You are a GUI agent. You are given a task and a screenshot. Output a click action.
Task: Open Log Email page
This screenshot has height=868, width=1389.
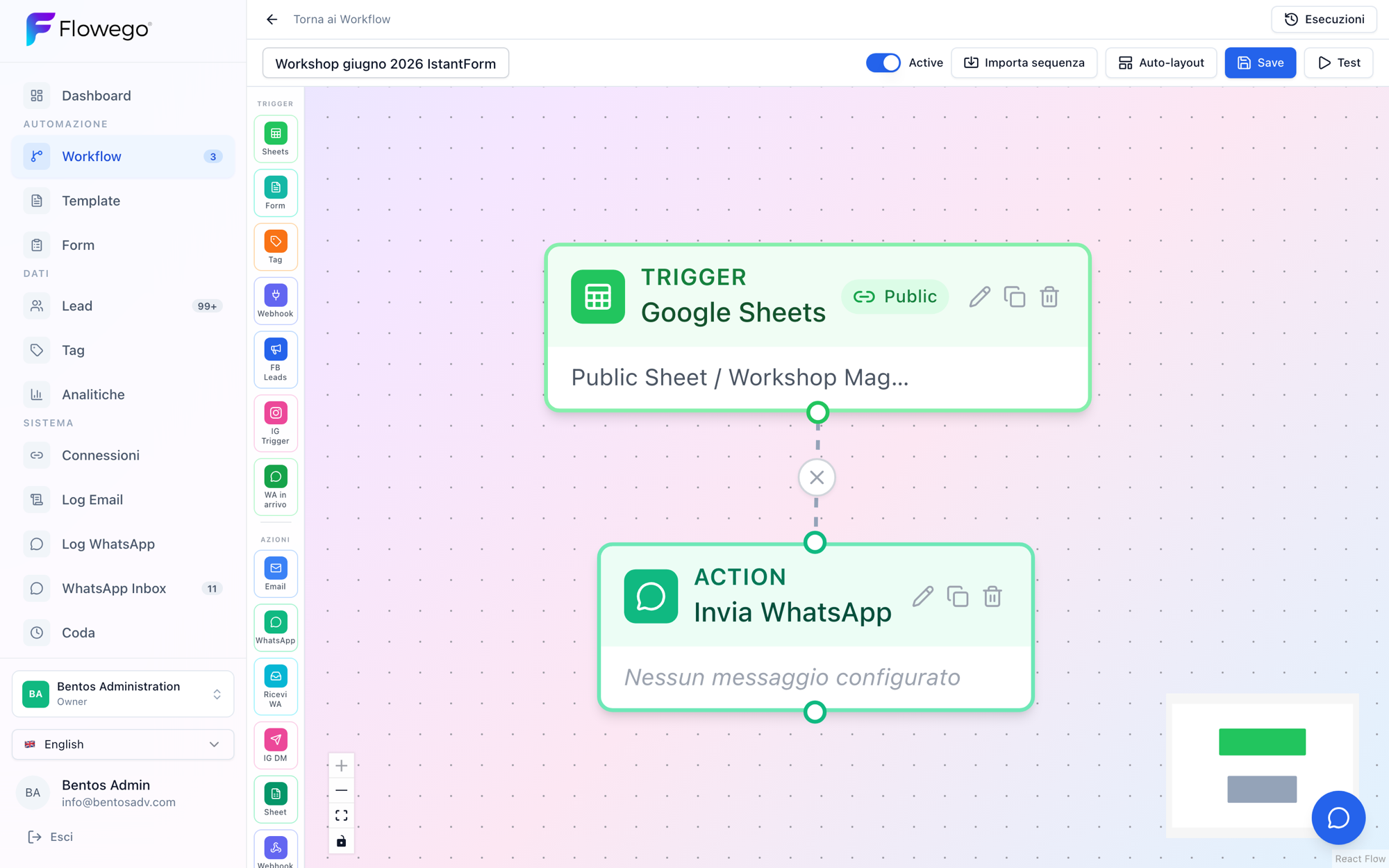[123, 500]
